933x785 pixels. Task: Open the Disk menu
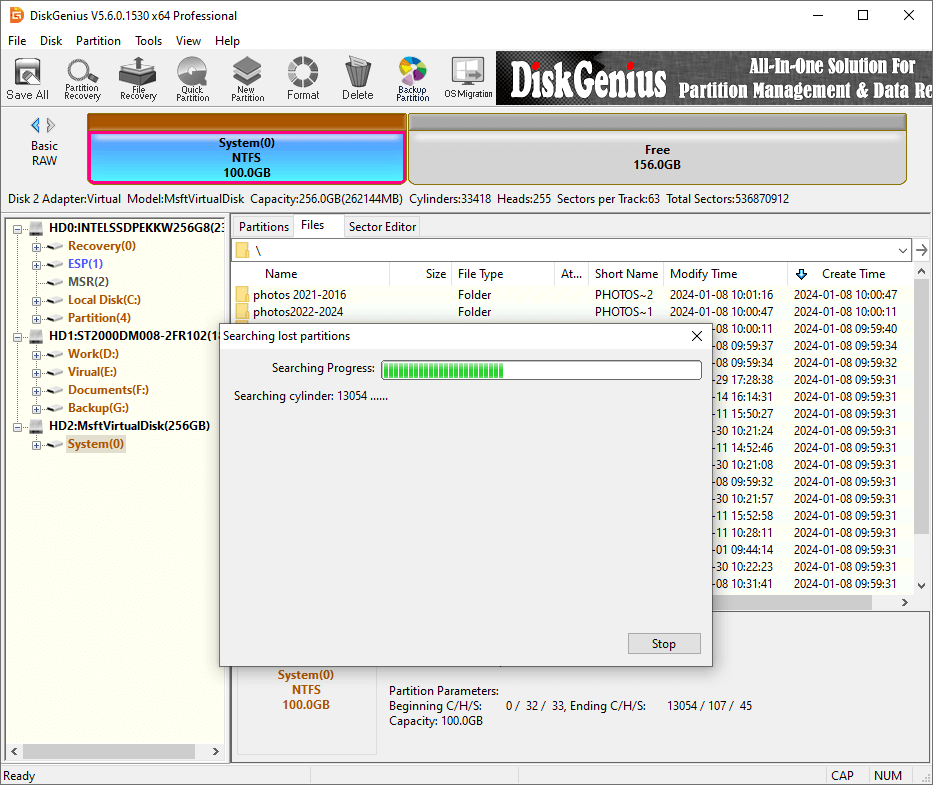(51, 40)
